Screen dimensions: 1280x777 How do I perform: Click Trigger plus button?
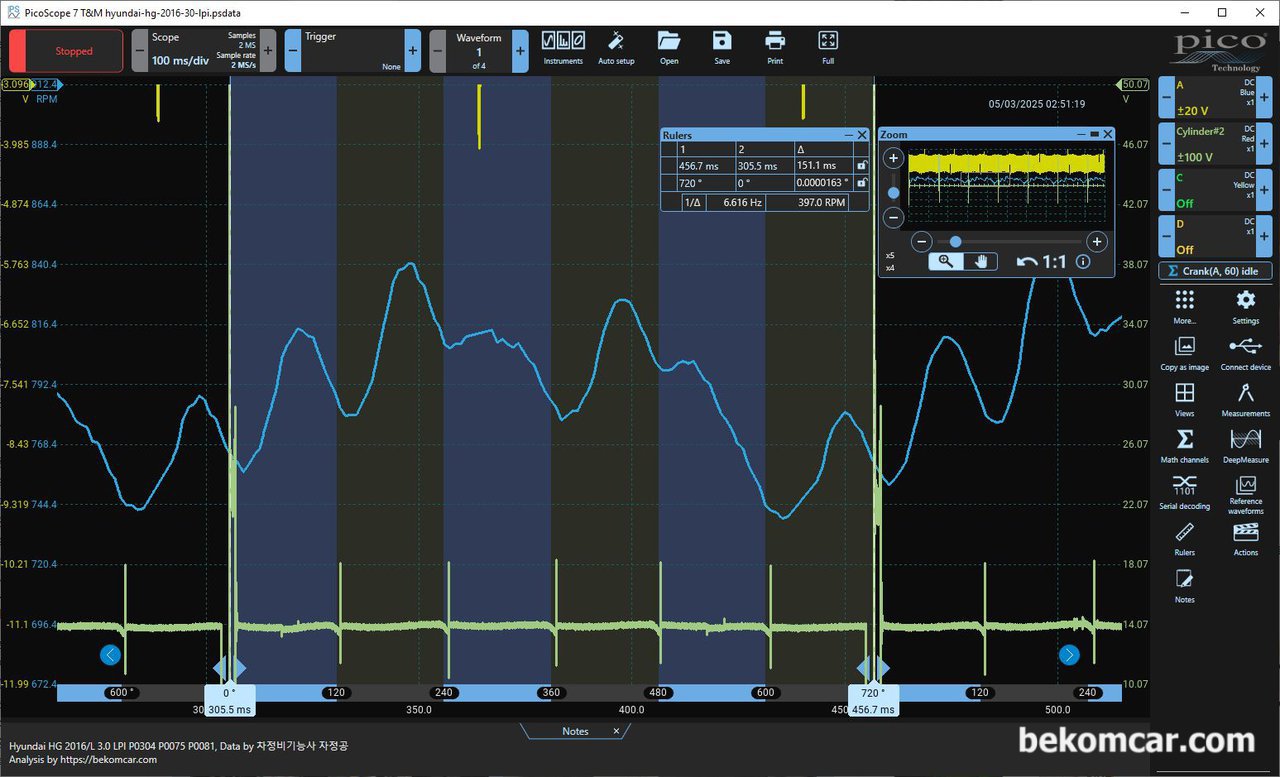point(413,50)
